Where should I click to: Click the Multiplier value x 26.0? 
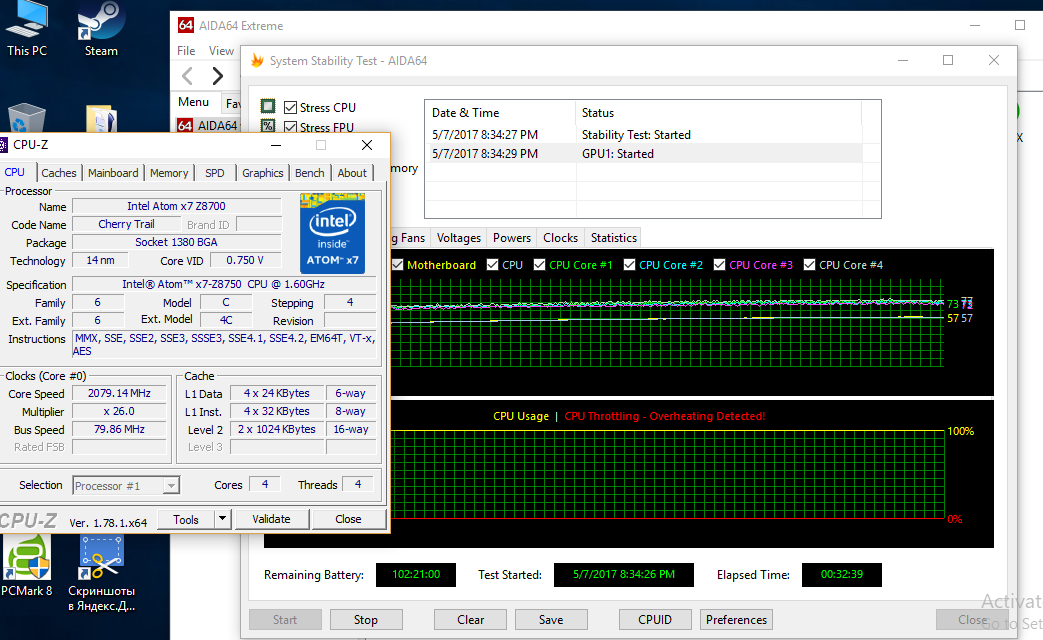tap(119, 411)
